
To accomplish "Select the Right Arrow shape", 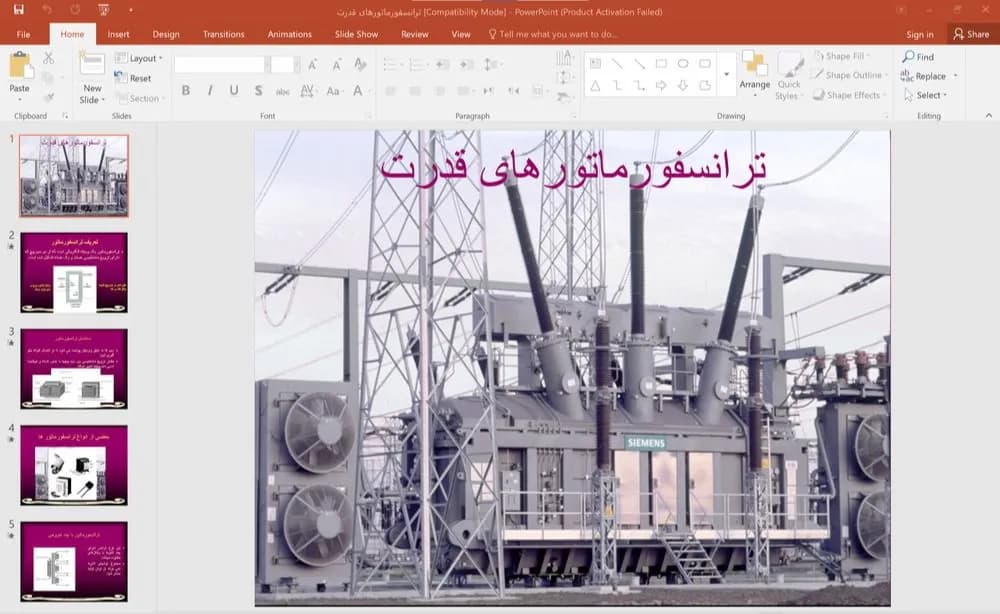I will [x=661, y=85].
